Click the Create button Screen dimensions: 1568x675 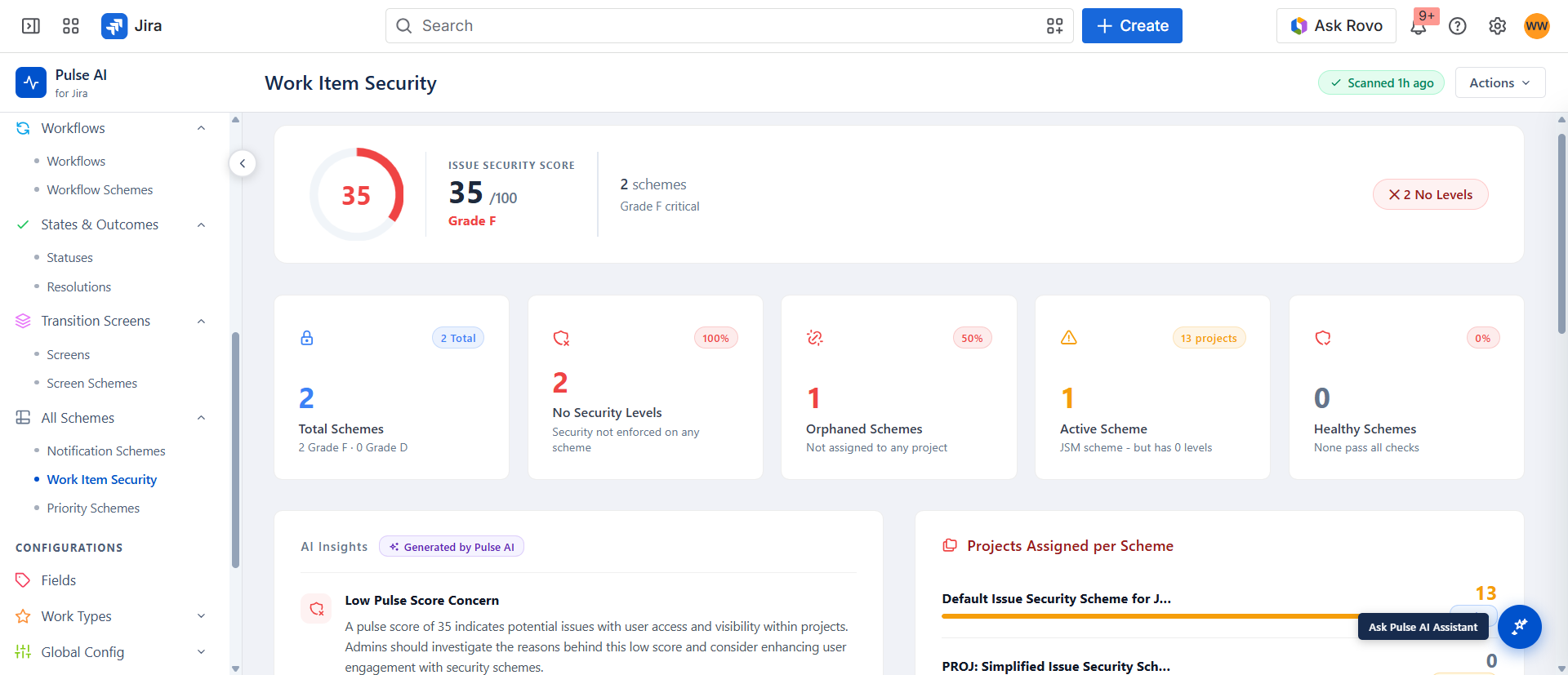1132,26
